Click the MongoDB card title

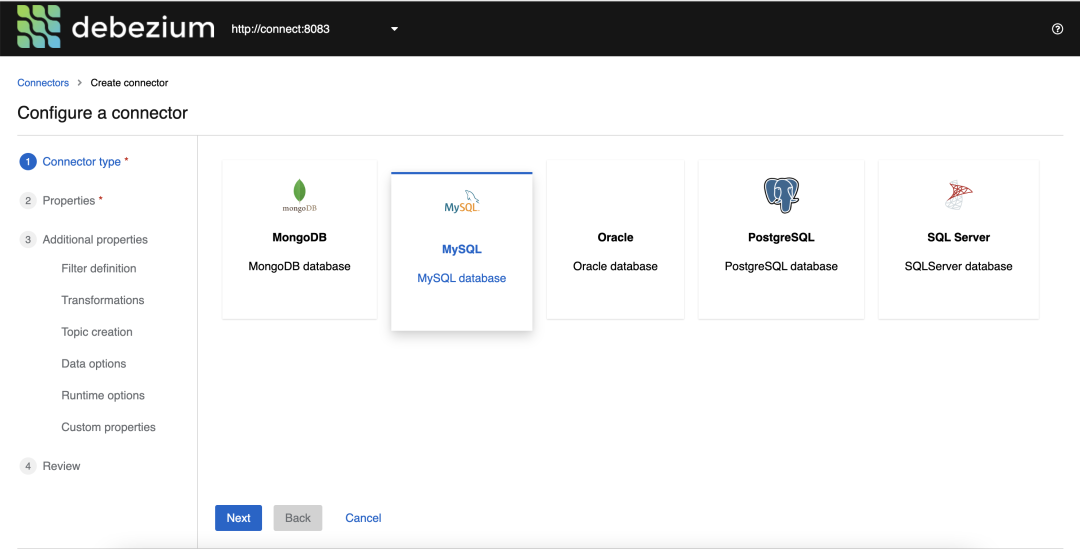pyautogui.click(x=300, y=238)
